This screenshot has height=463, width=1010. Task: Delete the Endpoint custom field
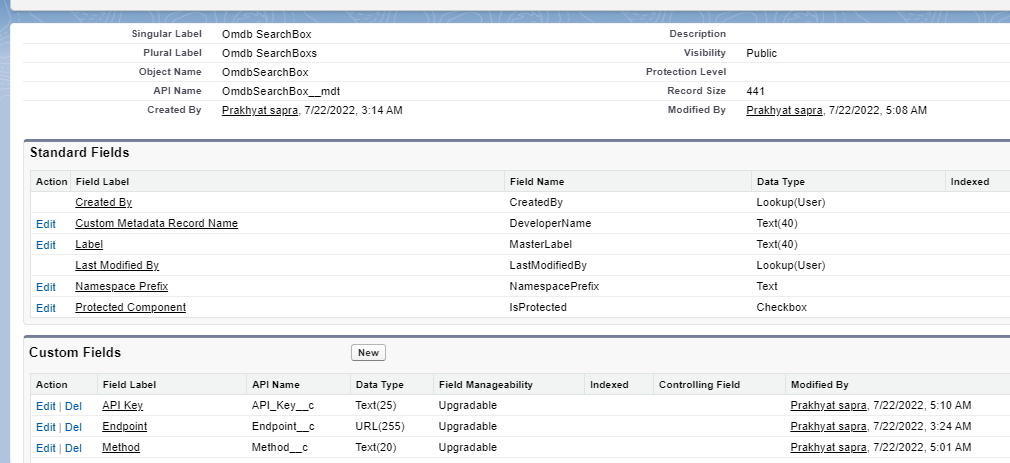click(74, 427)
